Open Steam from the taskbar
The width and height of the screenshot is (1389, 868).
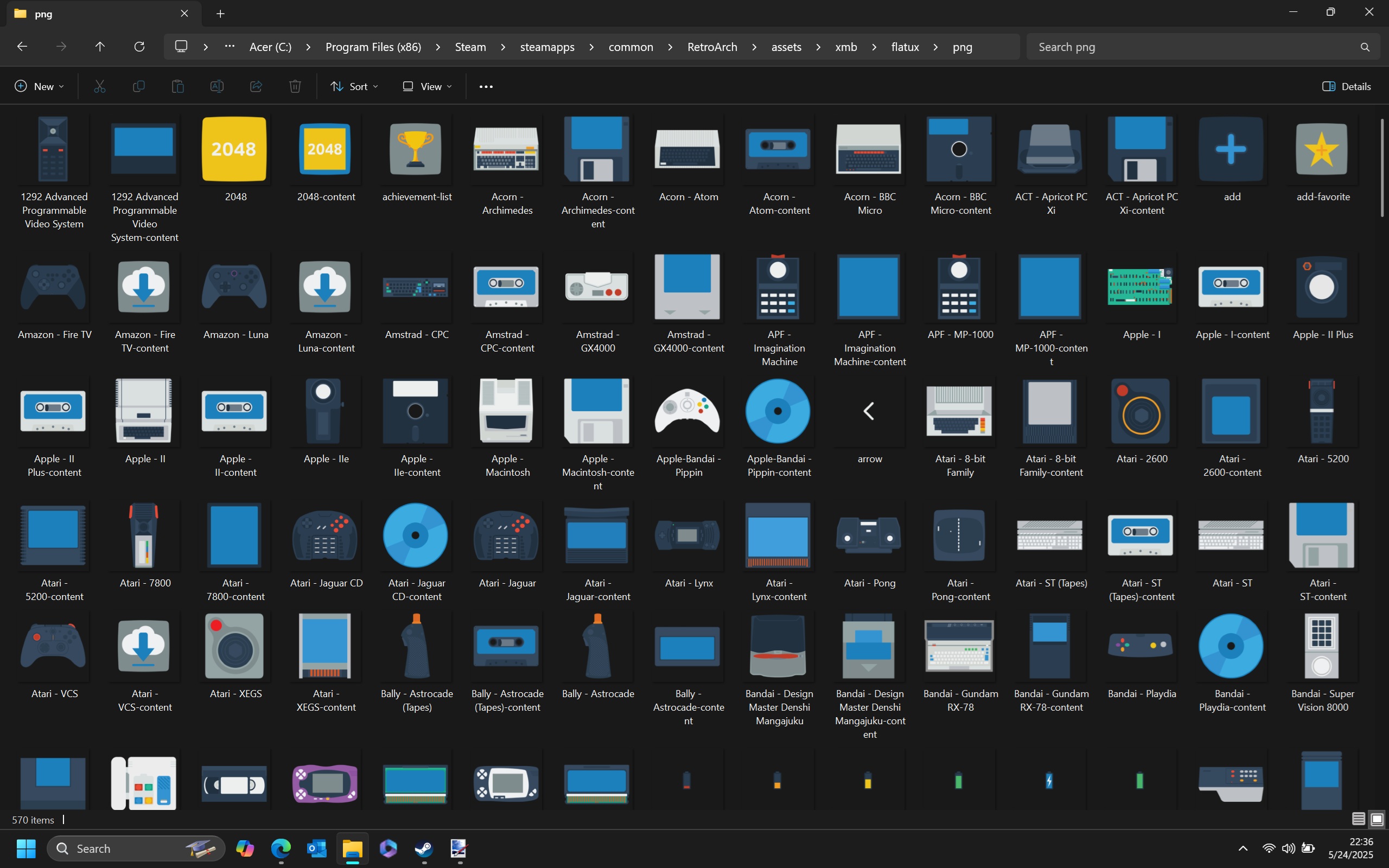click(x=424, y=848)
